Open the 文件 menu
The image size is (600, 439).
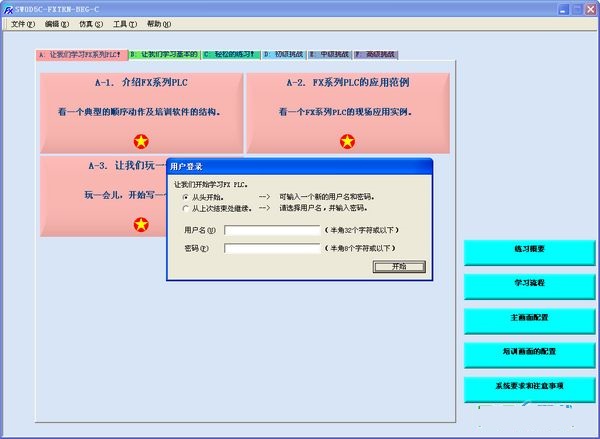(x=23, y=24)
